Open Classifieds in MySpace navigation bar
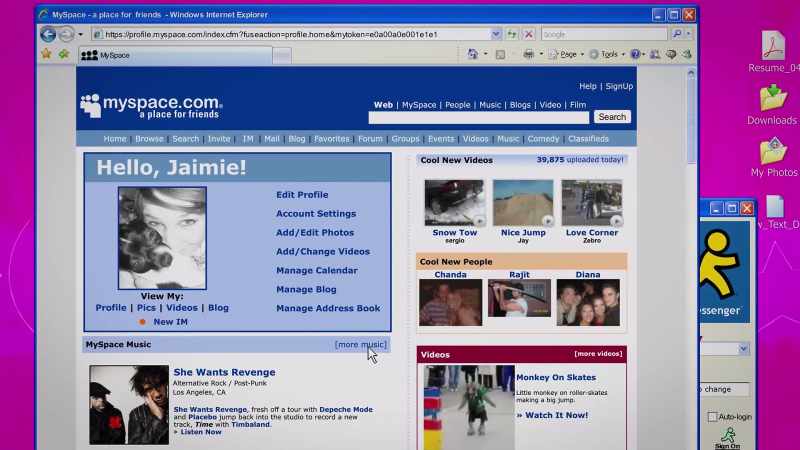This screenshot has height=450, width=800. click(588, 139)
